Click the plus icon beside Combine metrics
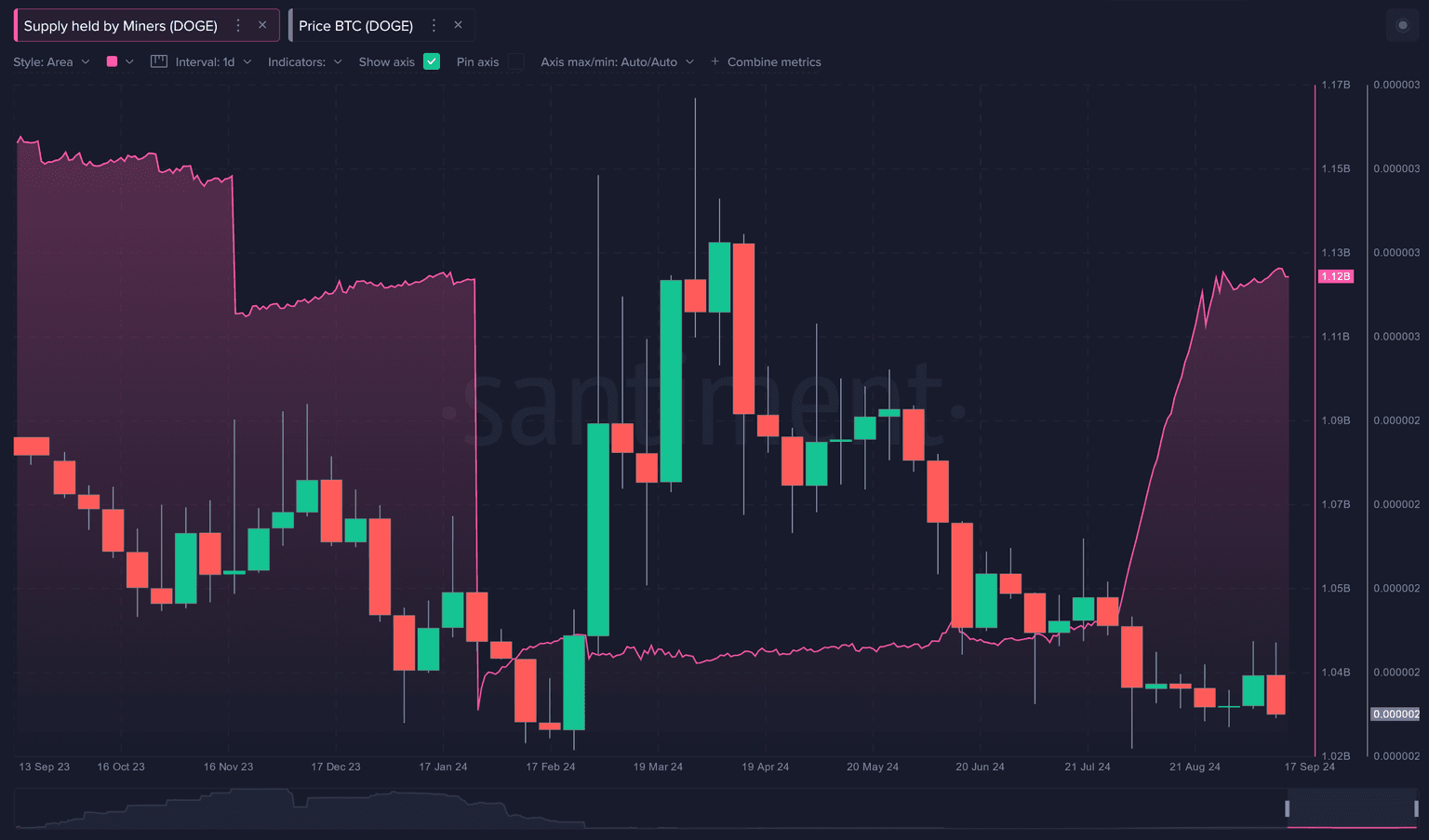 (714, 61)
